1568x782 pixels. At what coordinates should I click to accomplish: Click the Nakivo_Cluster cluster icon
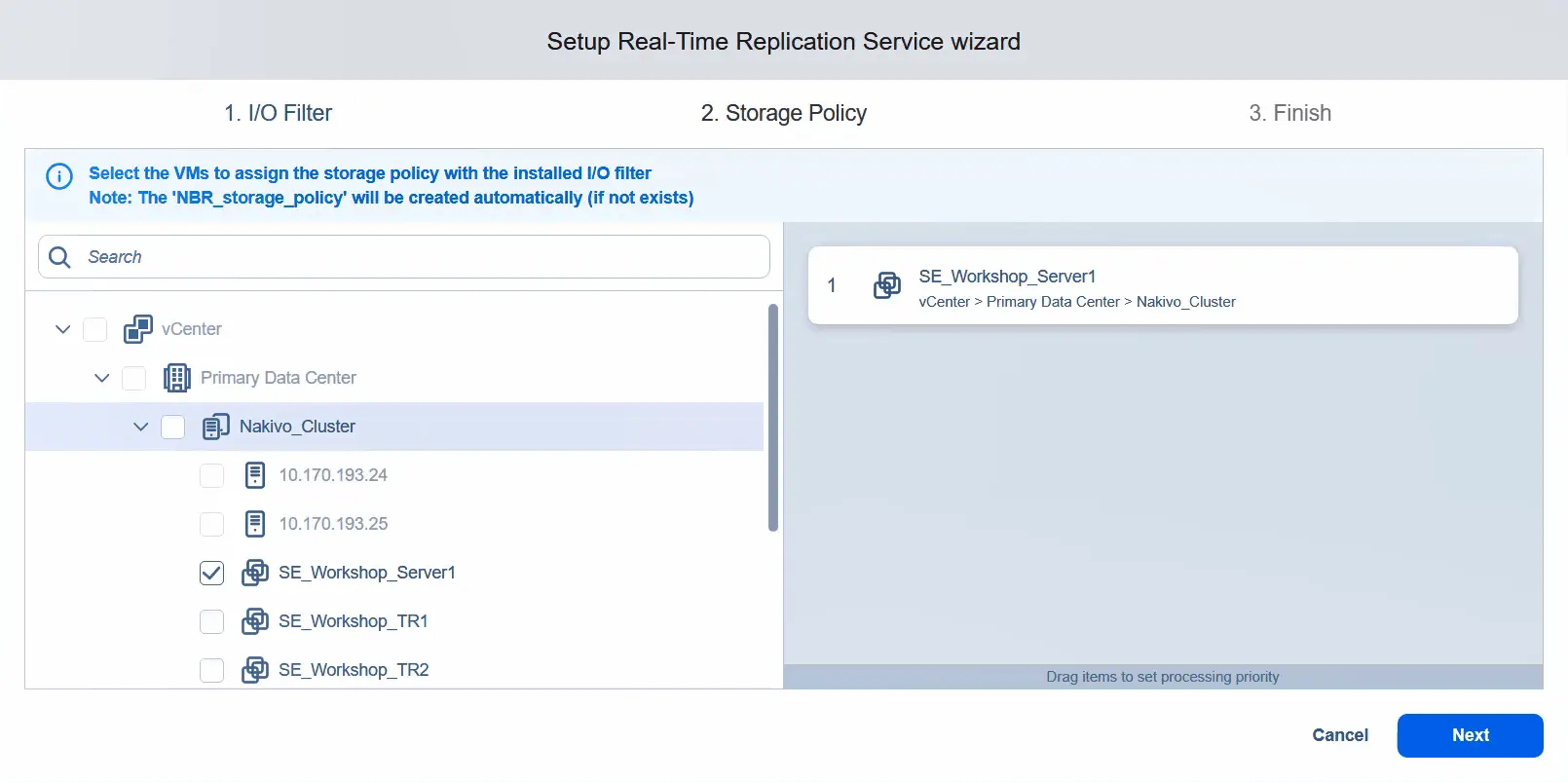click(216, 427)
